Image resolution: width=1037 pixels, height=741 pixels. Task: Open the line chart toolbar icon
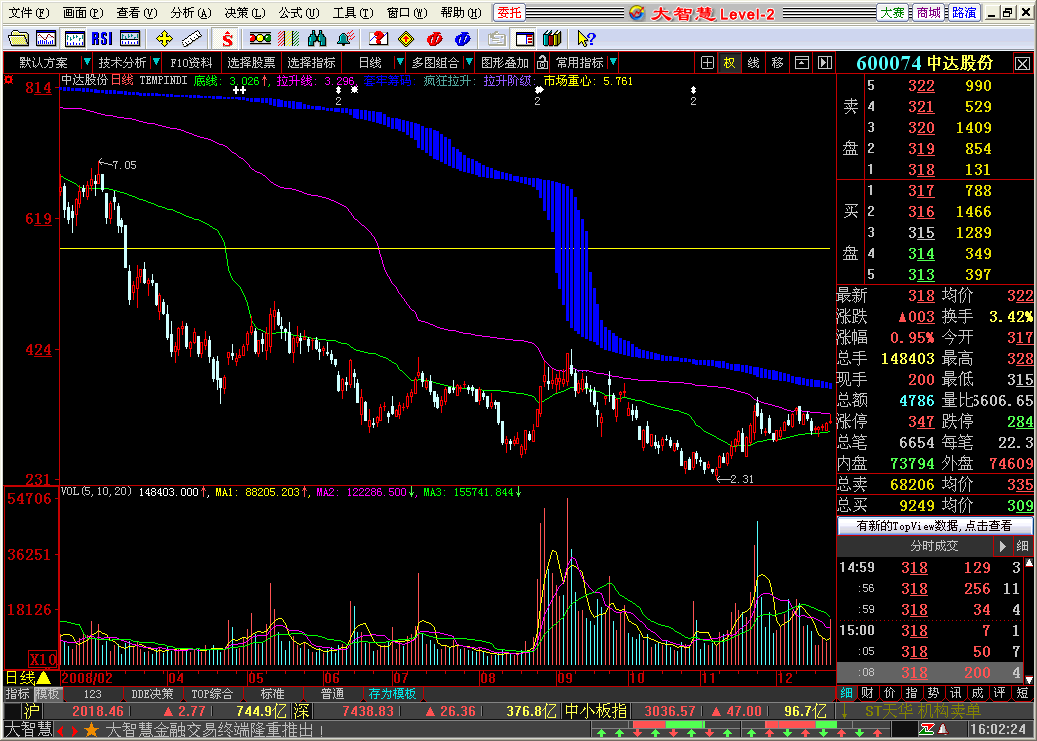pyautogui.click(x=46, y=39)
